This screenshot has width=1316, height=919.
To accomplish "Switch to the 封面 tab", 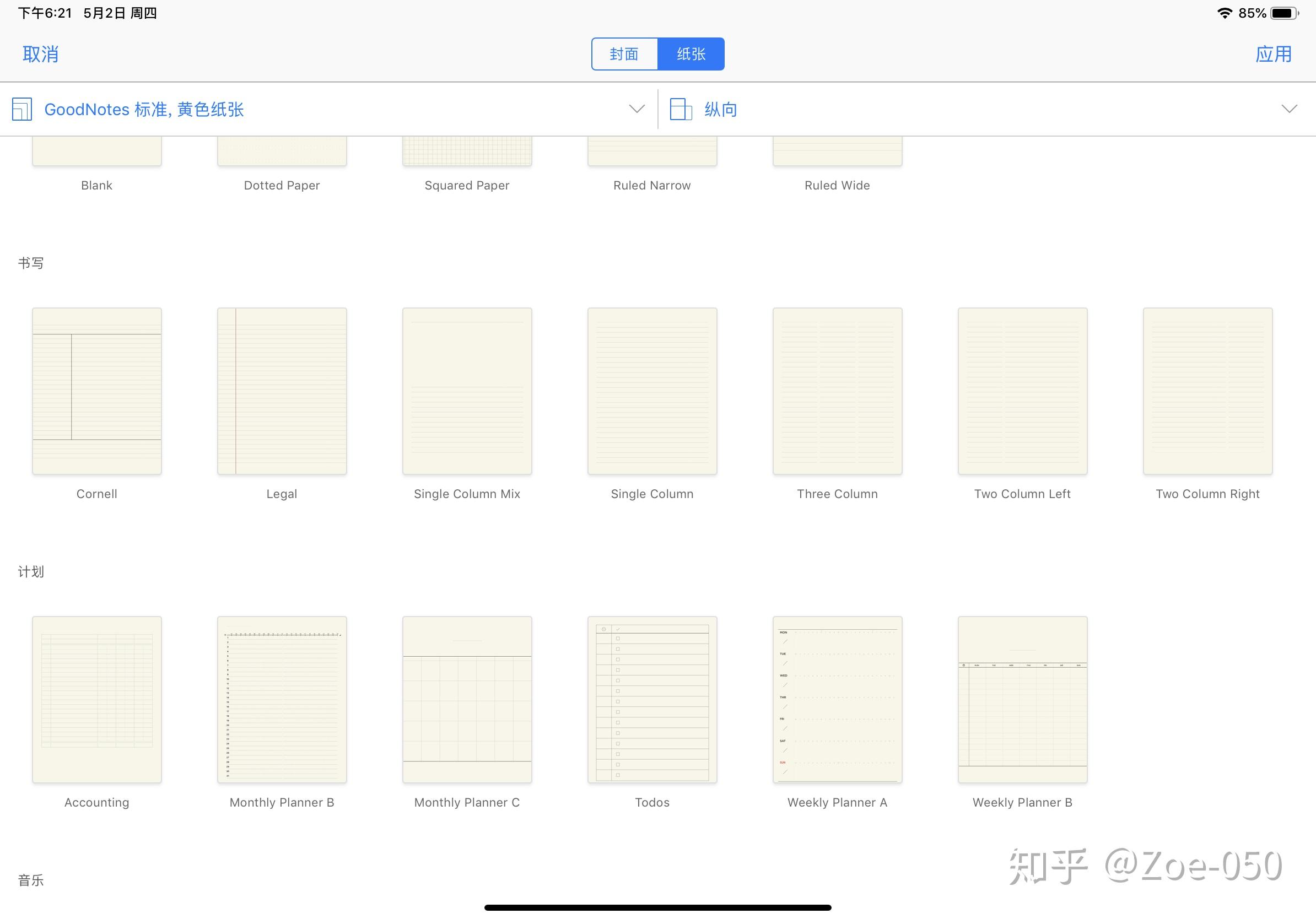I will click(x=624, y=53).
